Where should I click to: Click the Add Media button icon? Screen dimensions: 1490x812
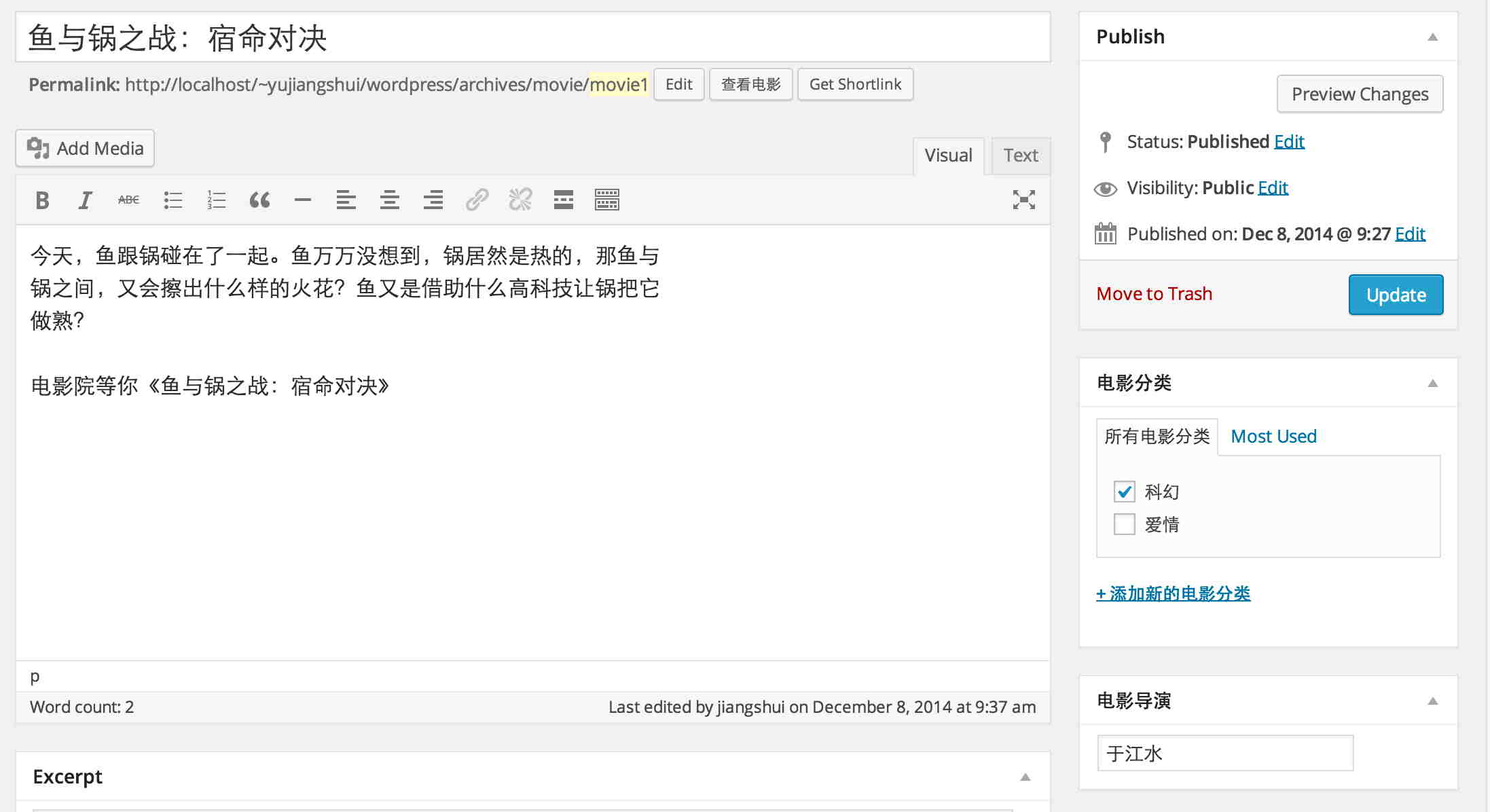37,148
